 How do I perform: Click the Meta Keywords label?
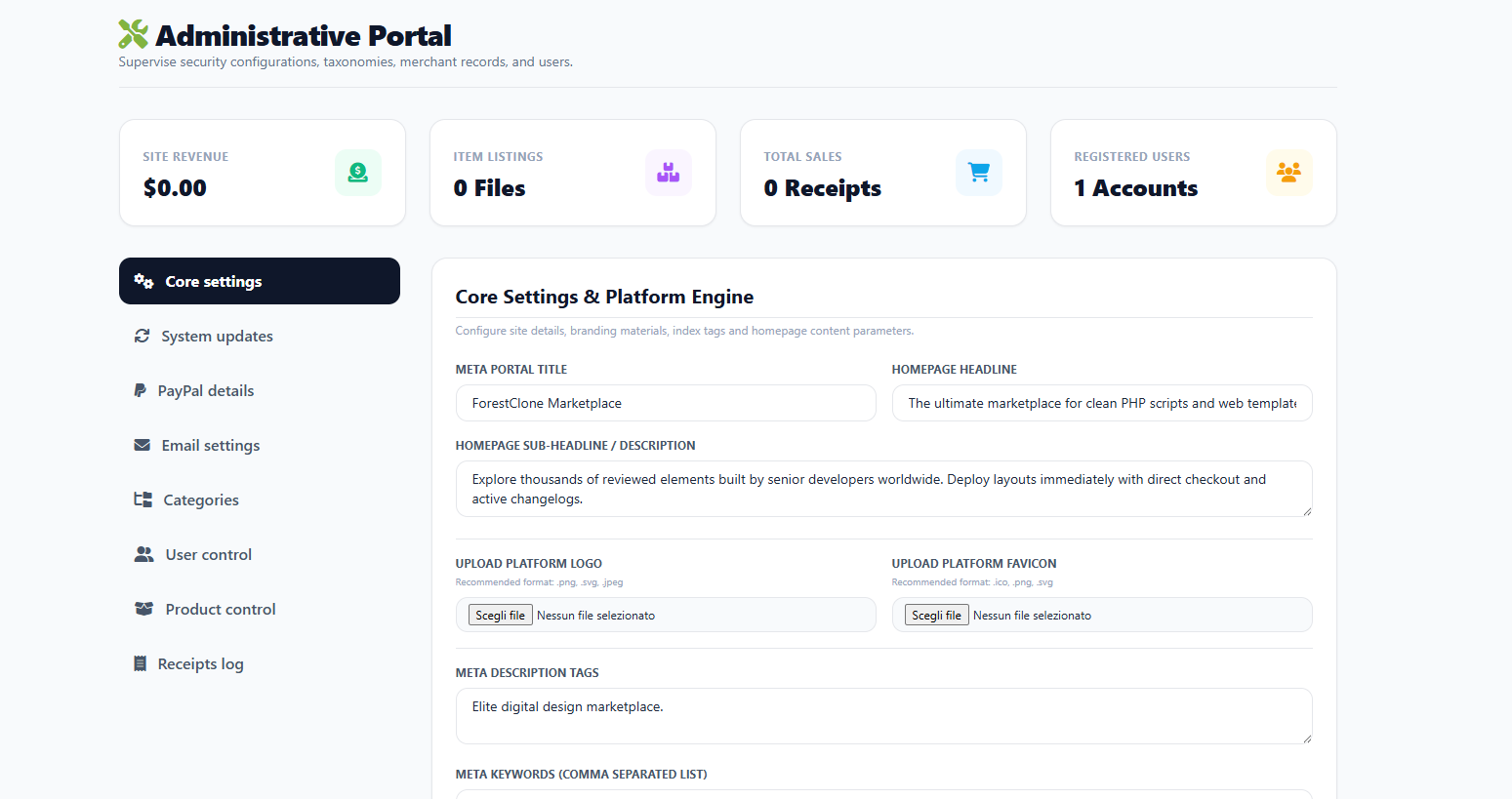point(581,775)
